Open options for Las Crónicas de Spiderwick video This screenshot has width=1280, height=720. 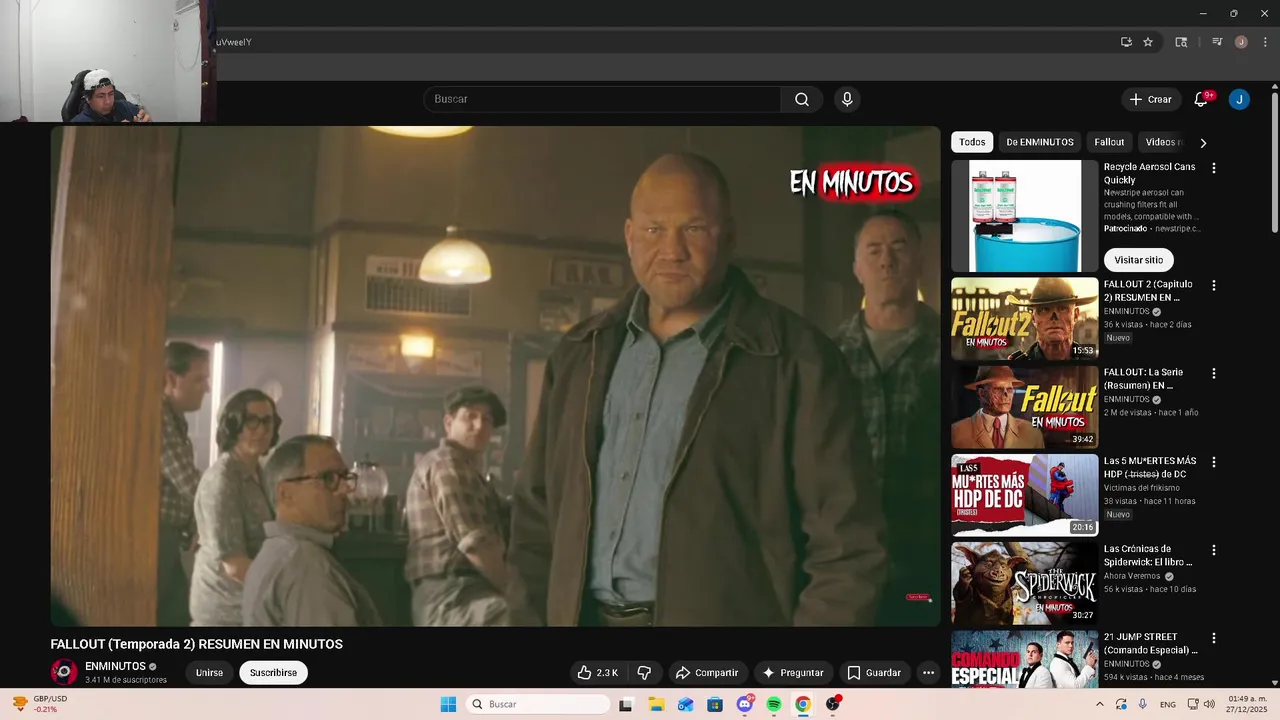pos(1214,551)
